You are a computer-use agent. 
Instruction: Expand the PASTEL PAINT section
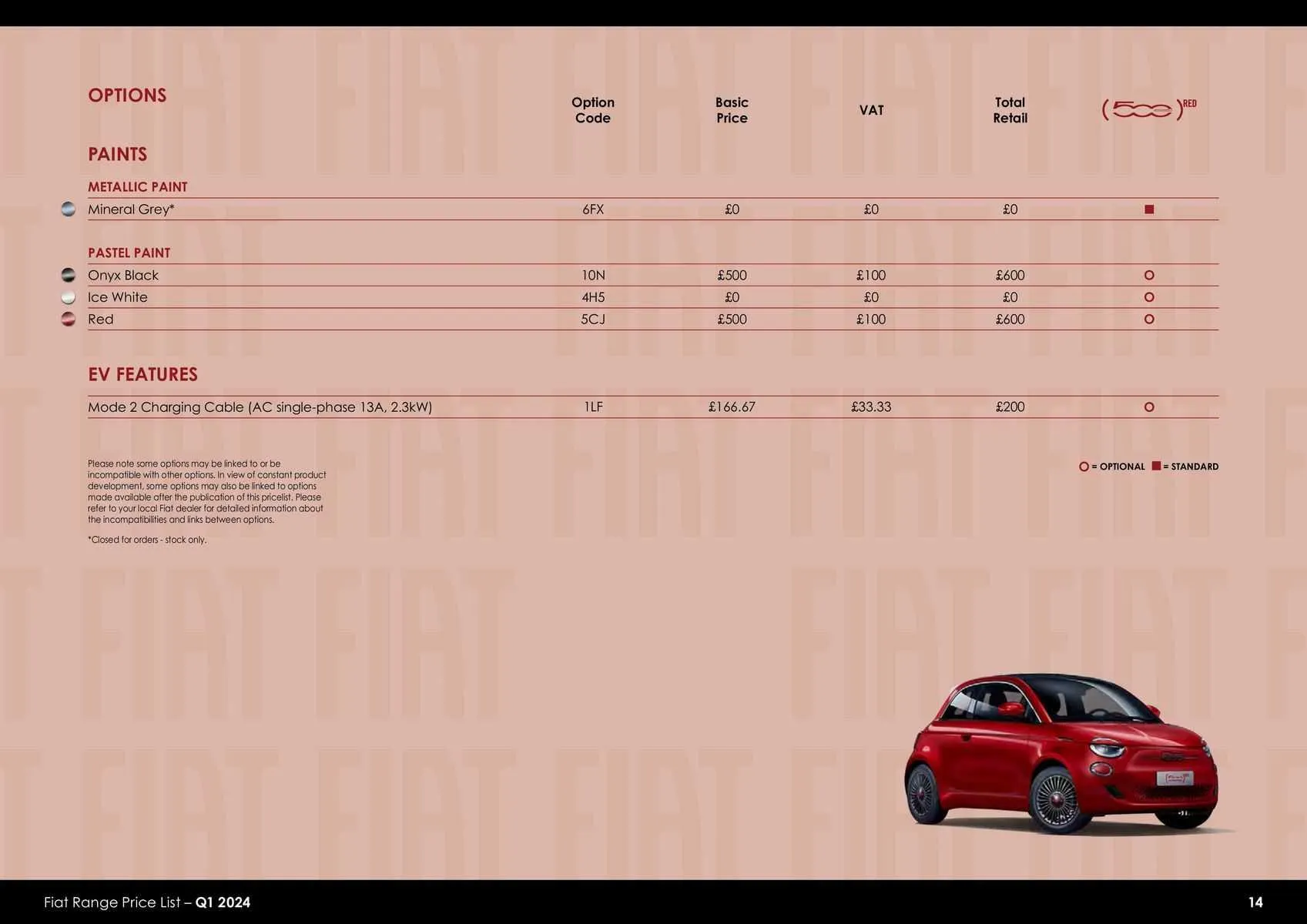coord(129,252)
